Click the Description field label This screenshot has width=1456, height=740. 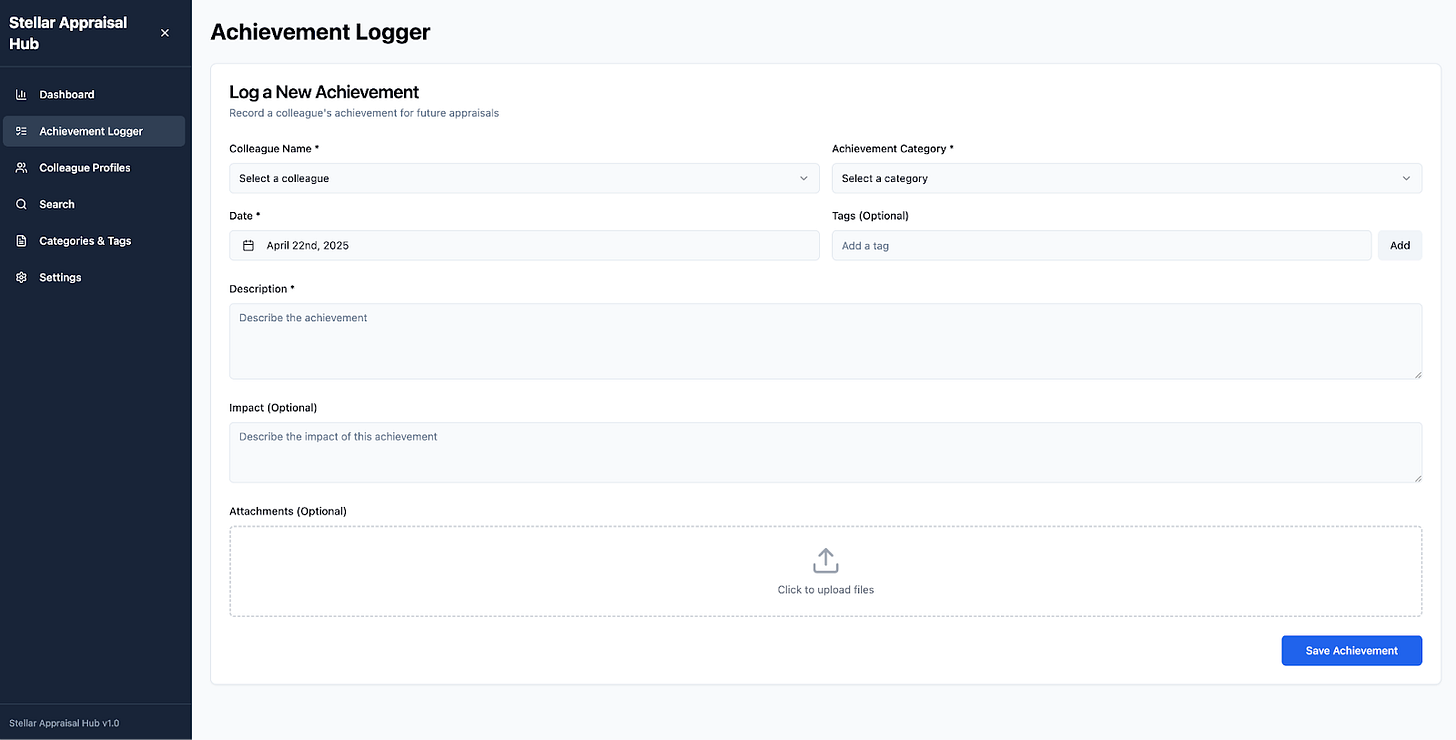(262, 289)
